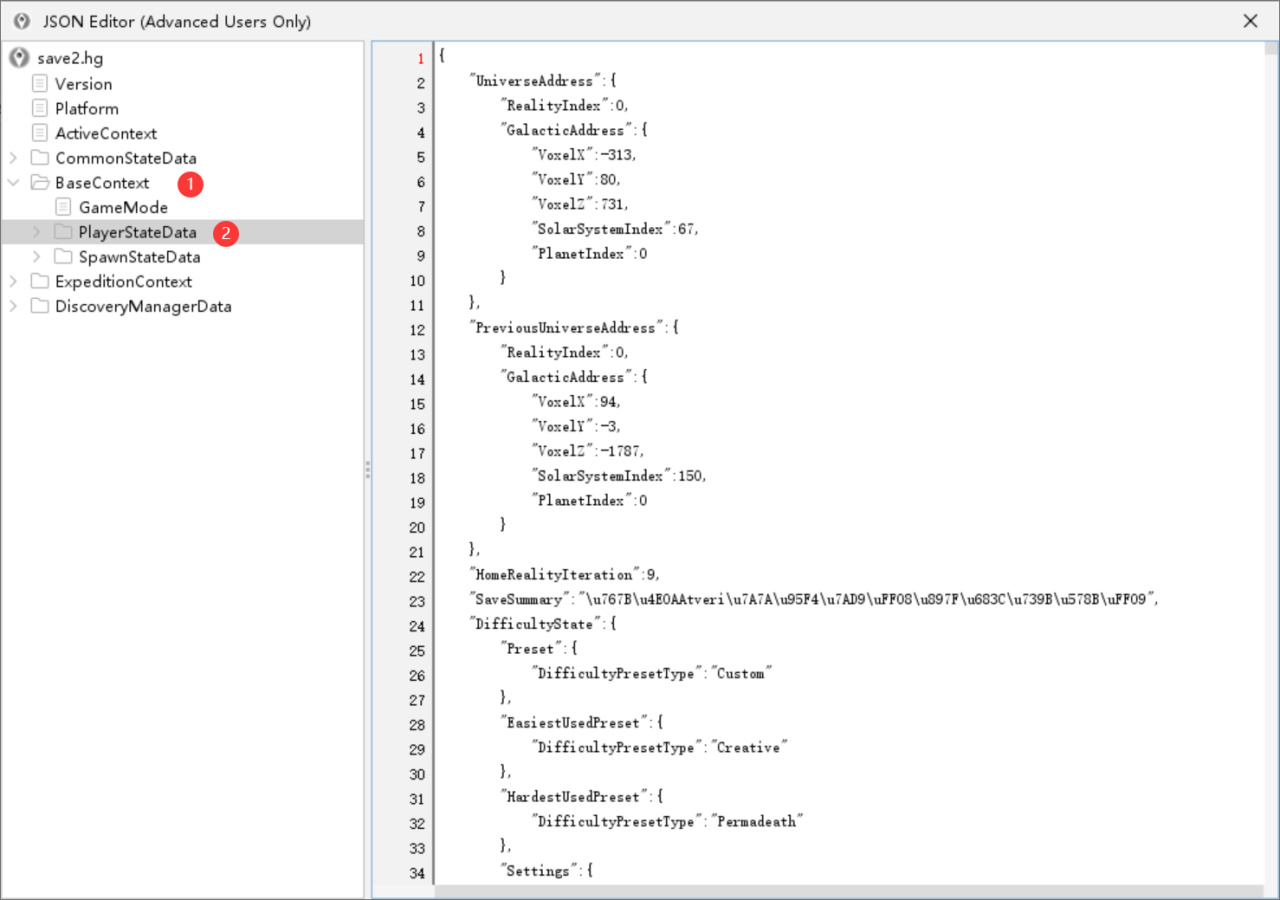
Task: Click the folder icon beside SpawnStateData
Action: (64, 257)
